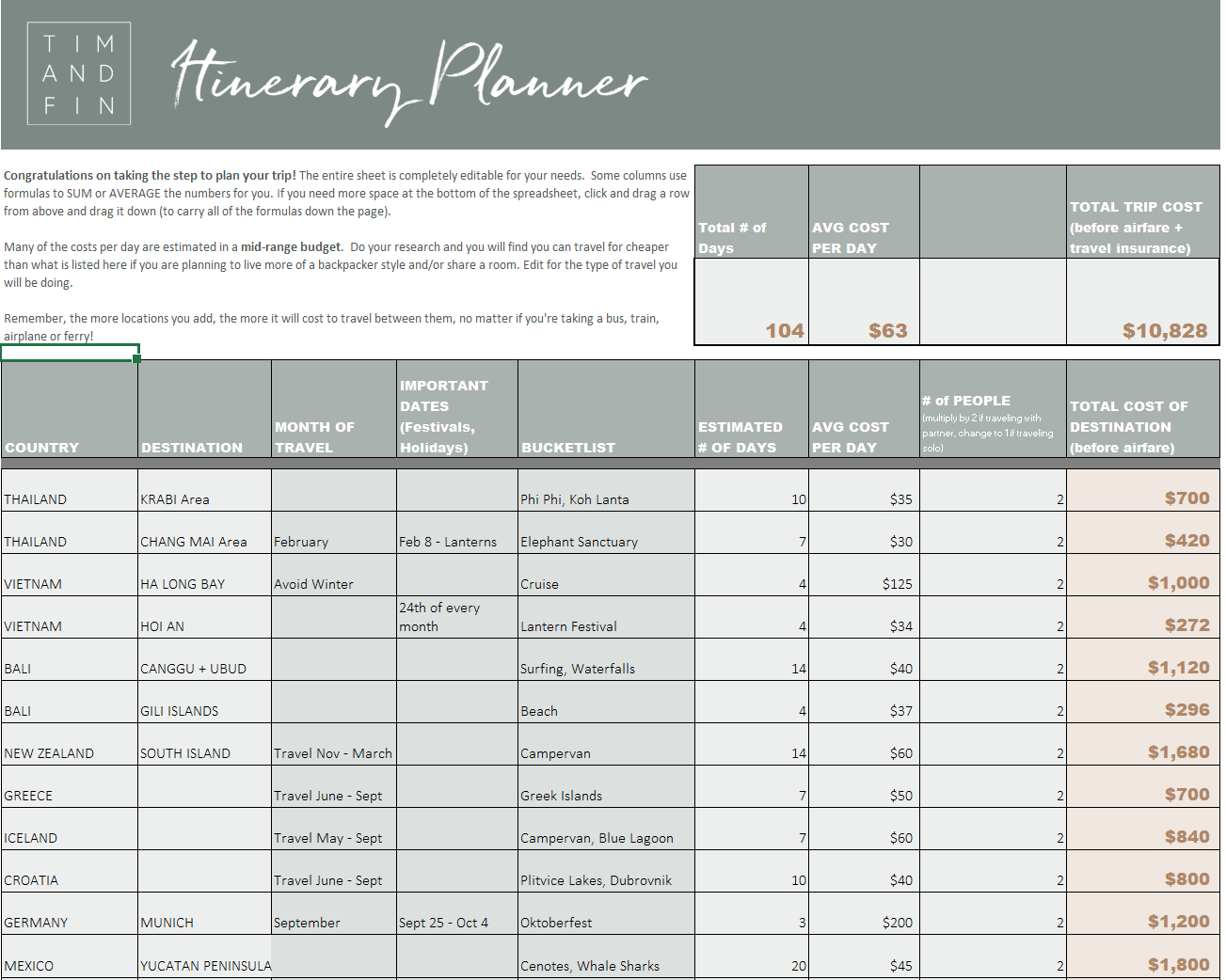Select the KRABI Area destination cell
The width and height of the screenshot is (1226, 980).
pyautogui.click(x=204, y=490)
